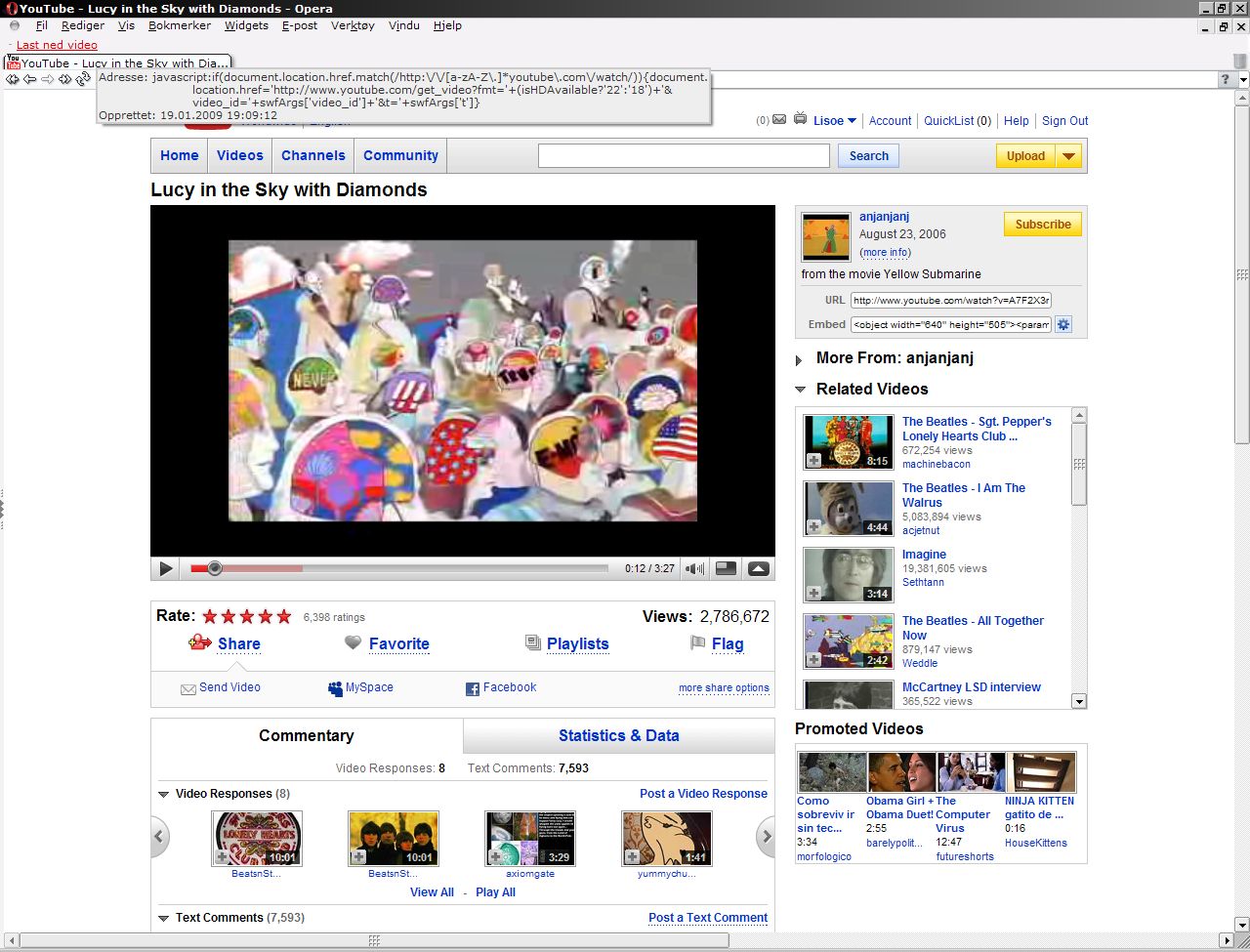
Task: Click the video progress slider handle
Action: coord(215,568)
